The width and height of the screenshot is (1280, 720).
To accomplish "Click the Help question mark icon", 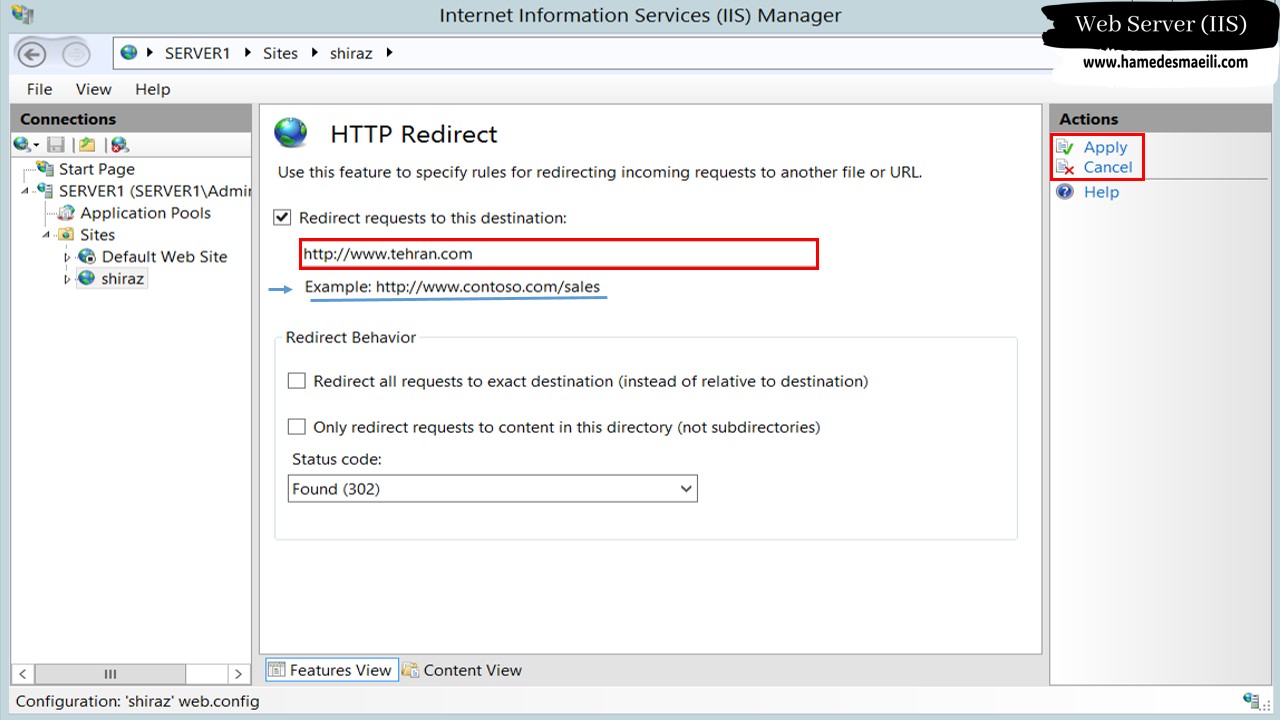I will pos(1065,191).
